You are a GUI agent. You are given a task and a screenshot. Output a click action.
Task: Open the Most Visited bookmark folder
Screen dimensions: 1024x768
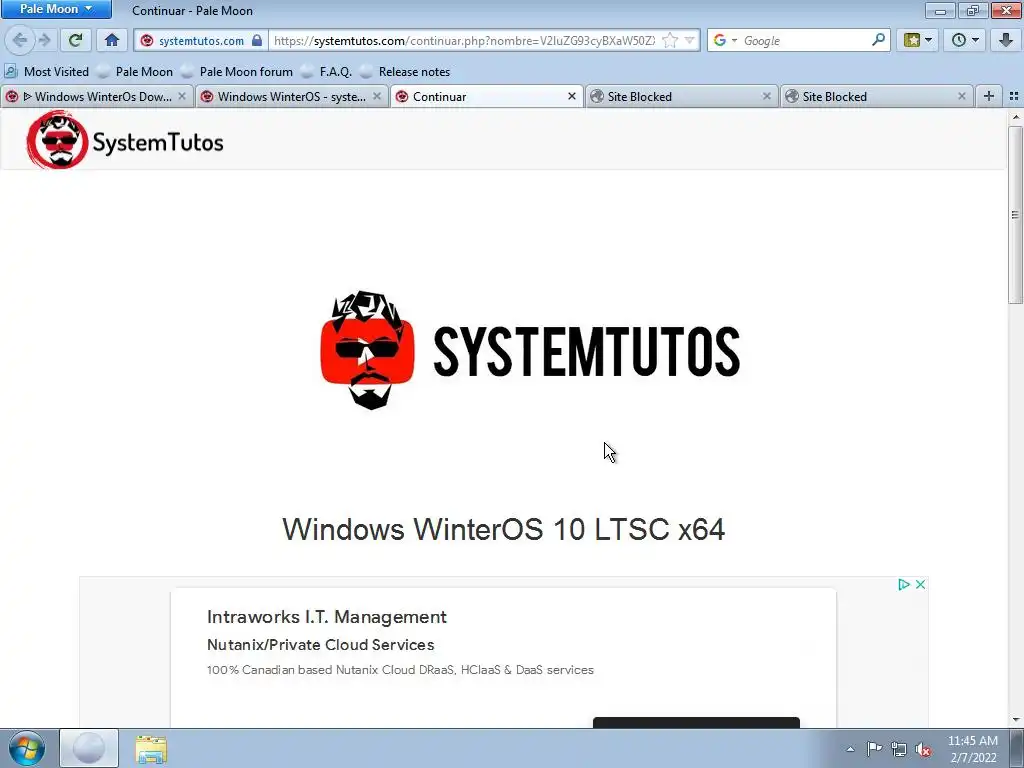pyautogui.click(x=47, y=71)
